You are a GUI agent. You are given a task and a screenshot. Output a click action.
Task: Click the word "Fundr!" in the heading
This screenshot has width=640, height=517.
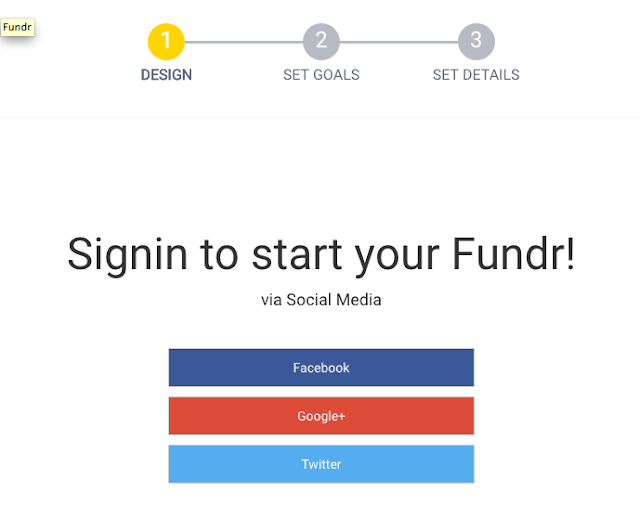coord(514,253)
